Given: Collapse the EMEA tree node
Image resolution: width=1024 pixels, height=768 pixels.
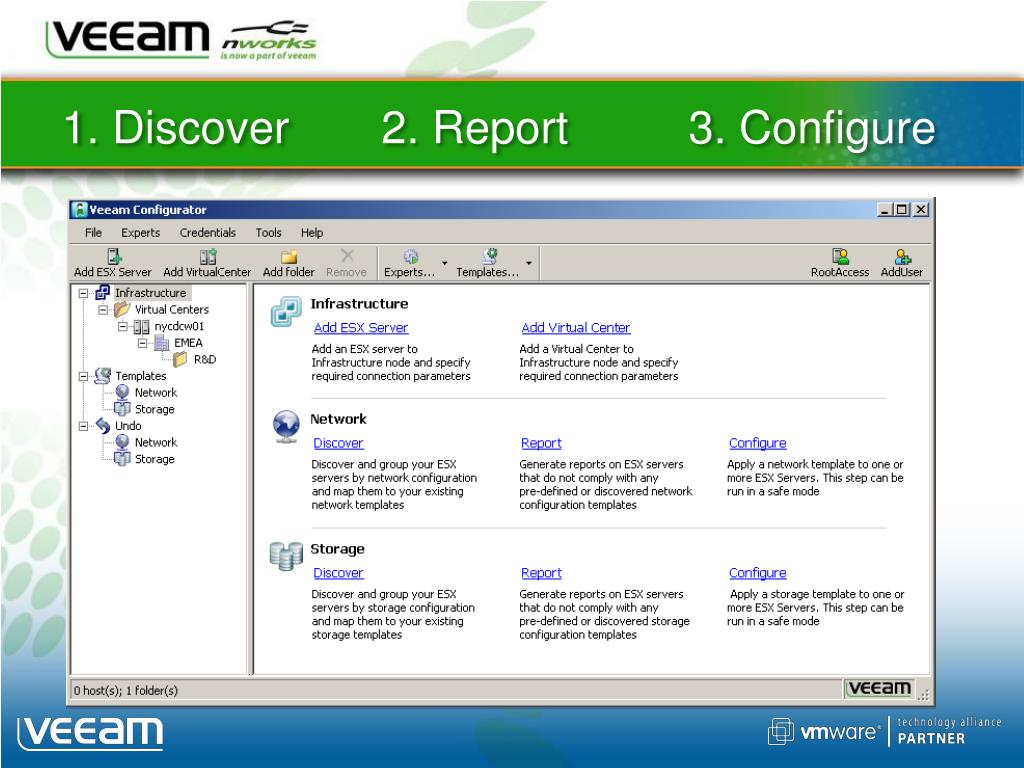Looking at the screenshot, I should point(142,343).
